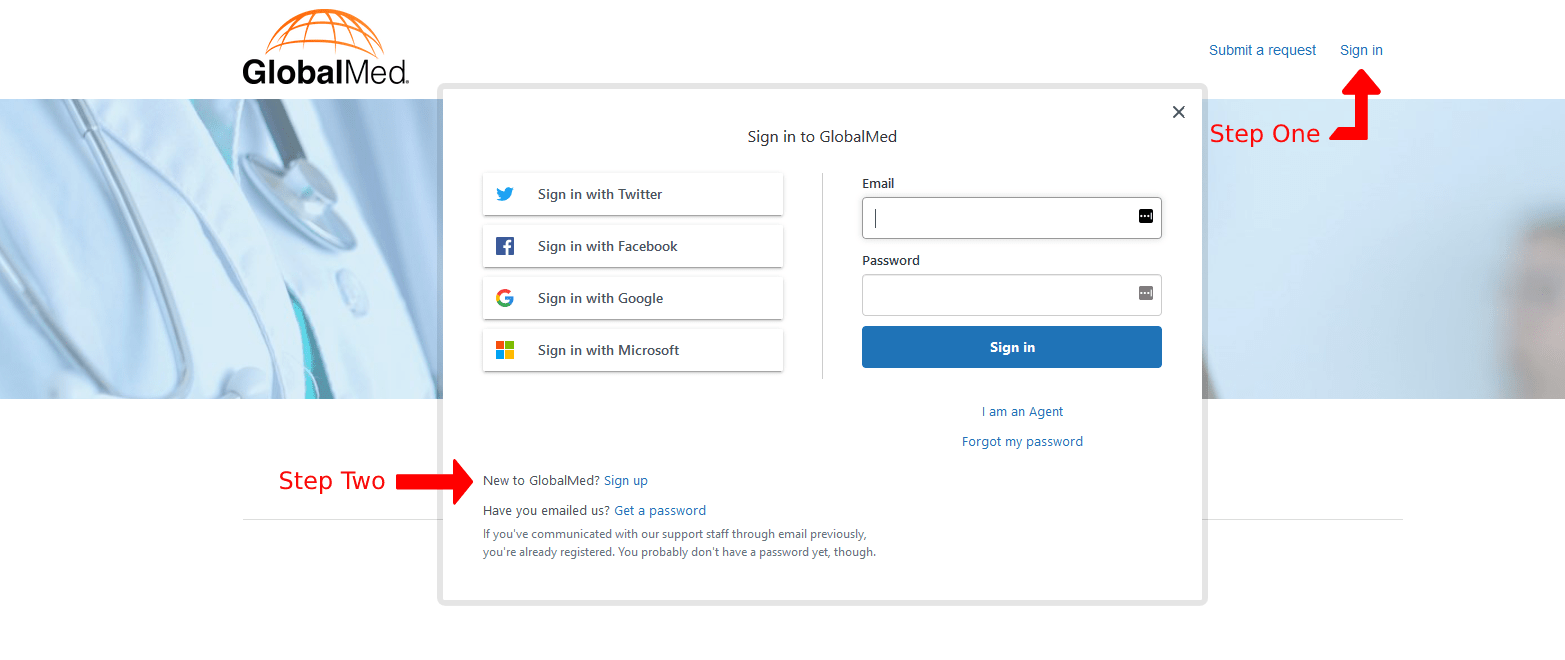This screenshot has width=1565, height=660.
Task: Open Submit a request
Action: [x=1262, y=49]
